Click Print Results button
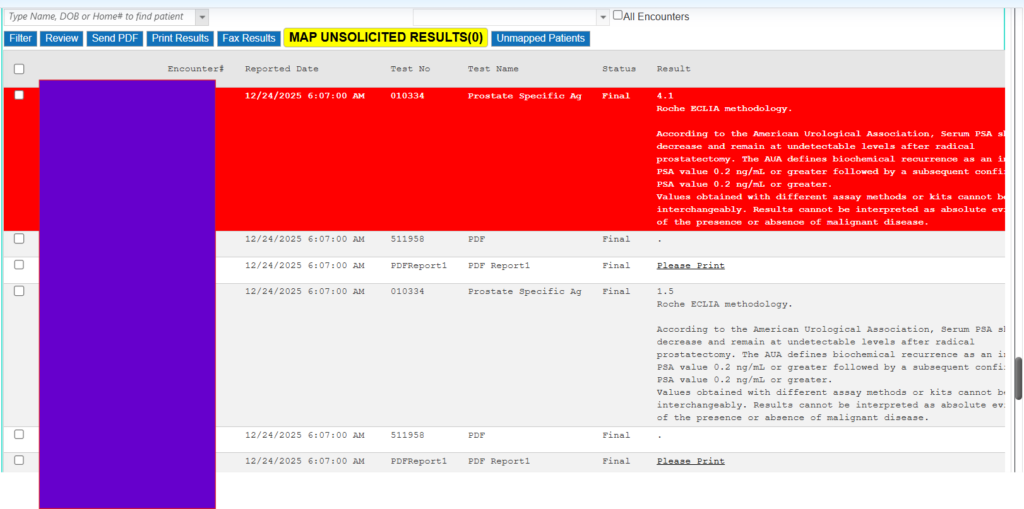Viewport: 1024px width, 509px height. click(x=180, y=38)
